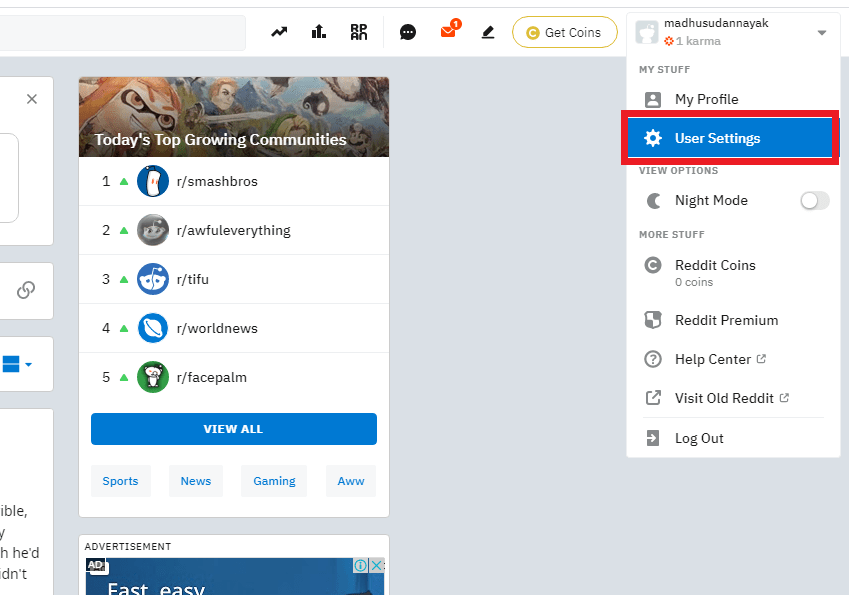Click the Reddit Coins coin icon
The image size is (849, 595).
653,265
